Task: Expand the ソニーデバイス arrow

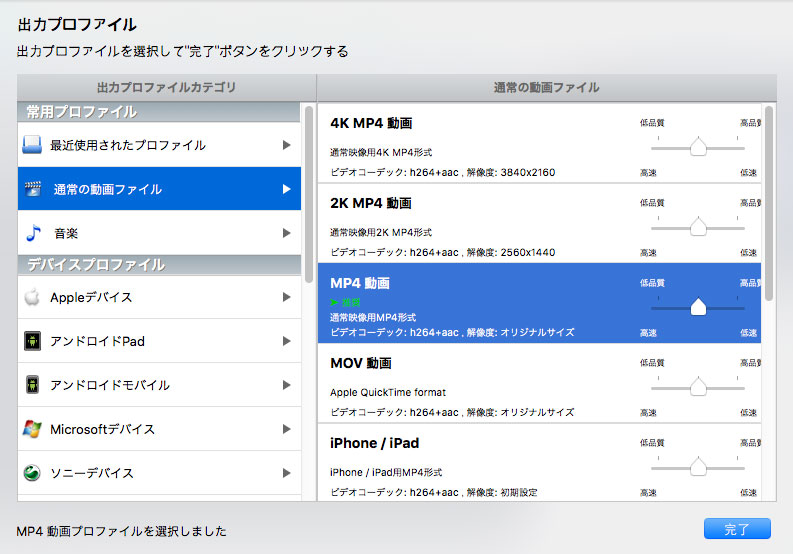Action: 287,473
